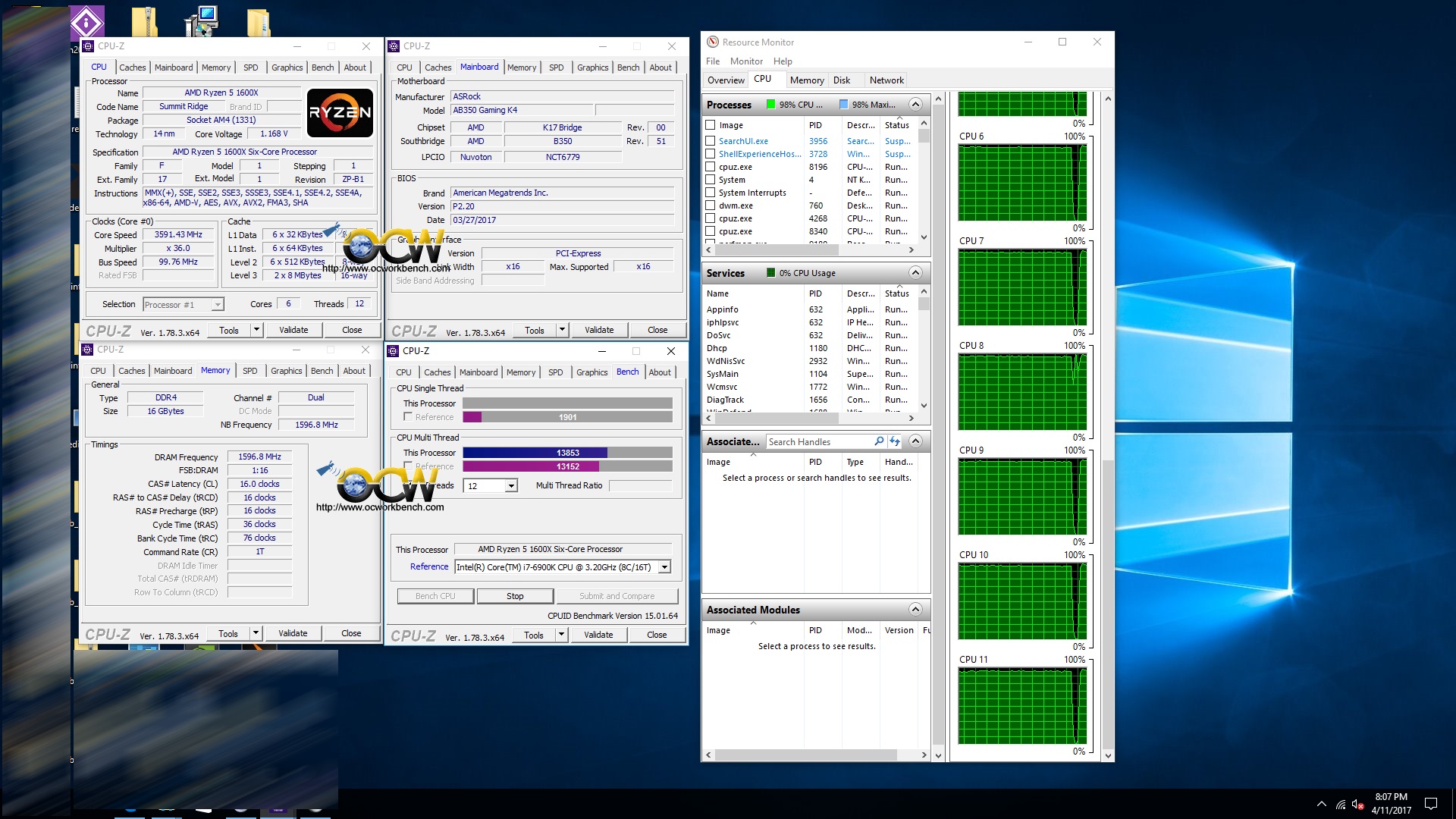Open the Help menu in Resource Monitor
Image resolution: width=1456 pixels, height=819 pixels.
click(783, 61)
